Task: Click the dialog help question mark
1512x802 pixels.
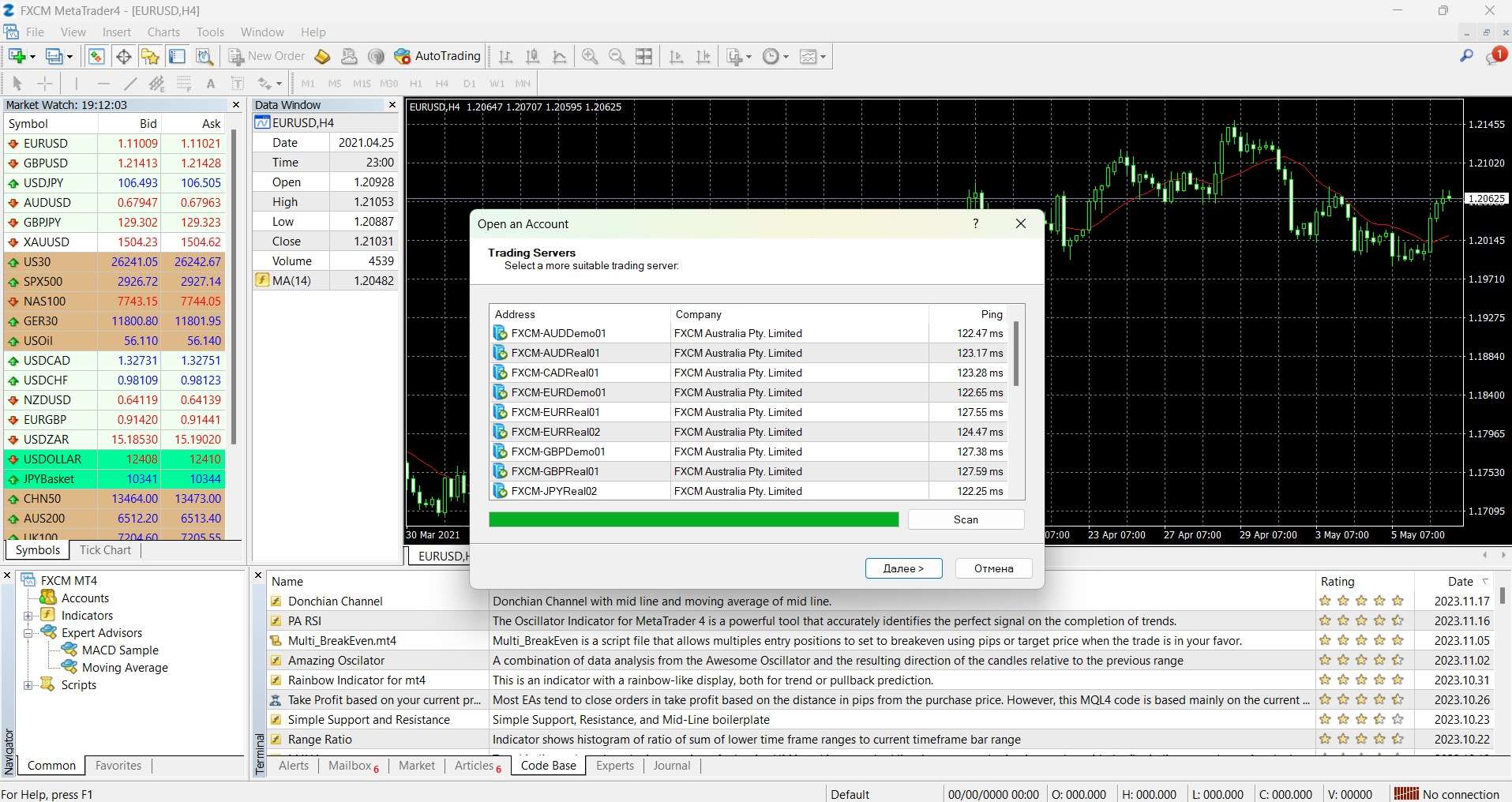Action: coord(976,224)
